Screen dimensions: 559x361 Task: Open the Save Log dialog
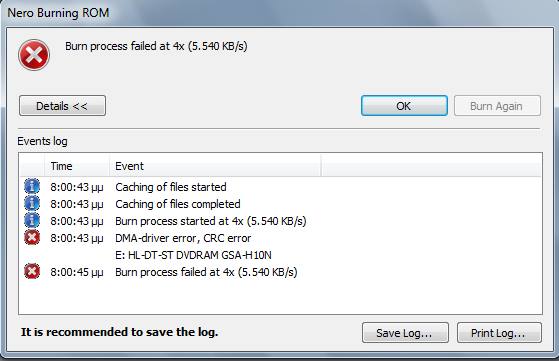point(405,333)
